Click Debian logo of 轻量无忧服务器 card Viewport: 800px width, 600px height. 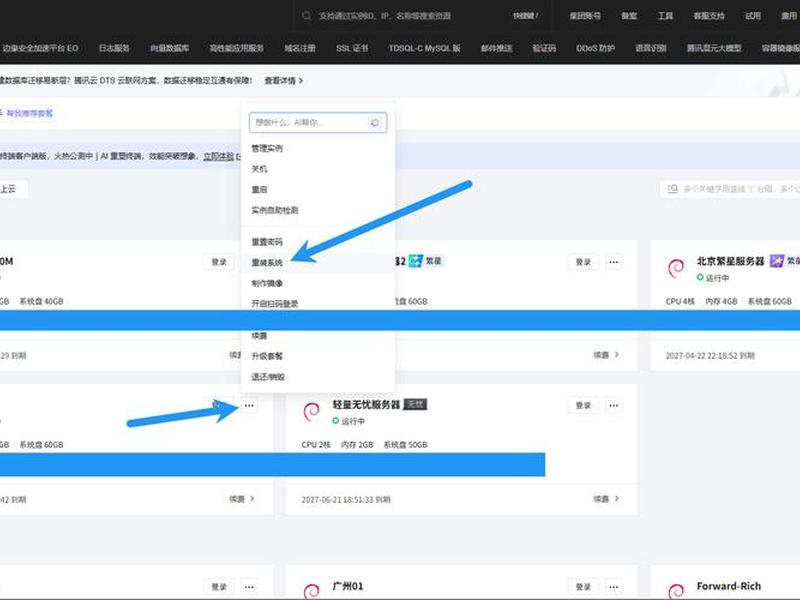click(311, 411)
